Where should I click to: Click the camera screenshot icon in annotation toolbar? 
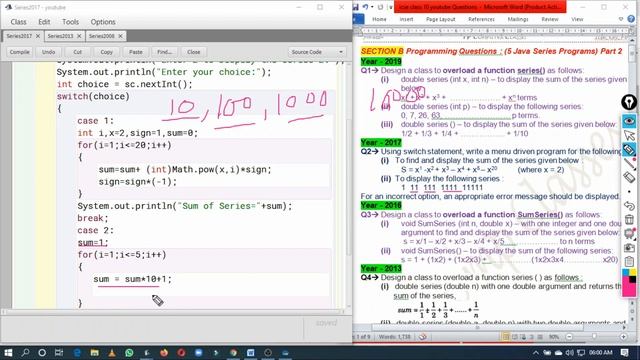pyautogui.click(x=629, y=248)
